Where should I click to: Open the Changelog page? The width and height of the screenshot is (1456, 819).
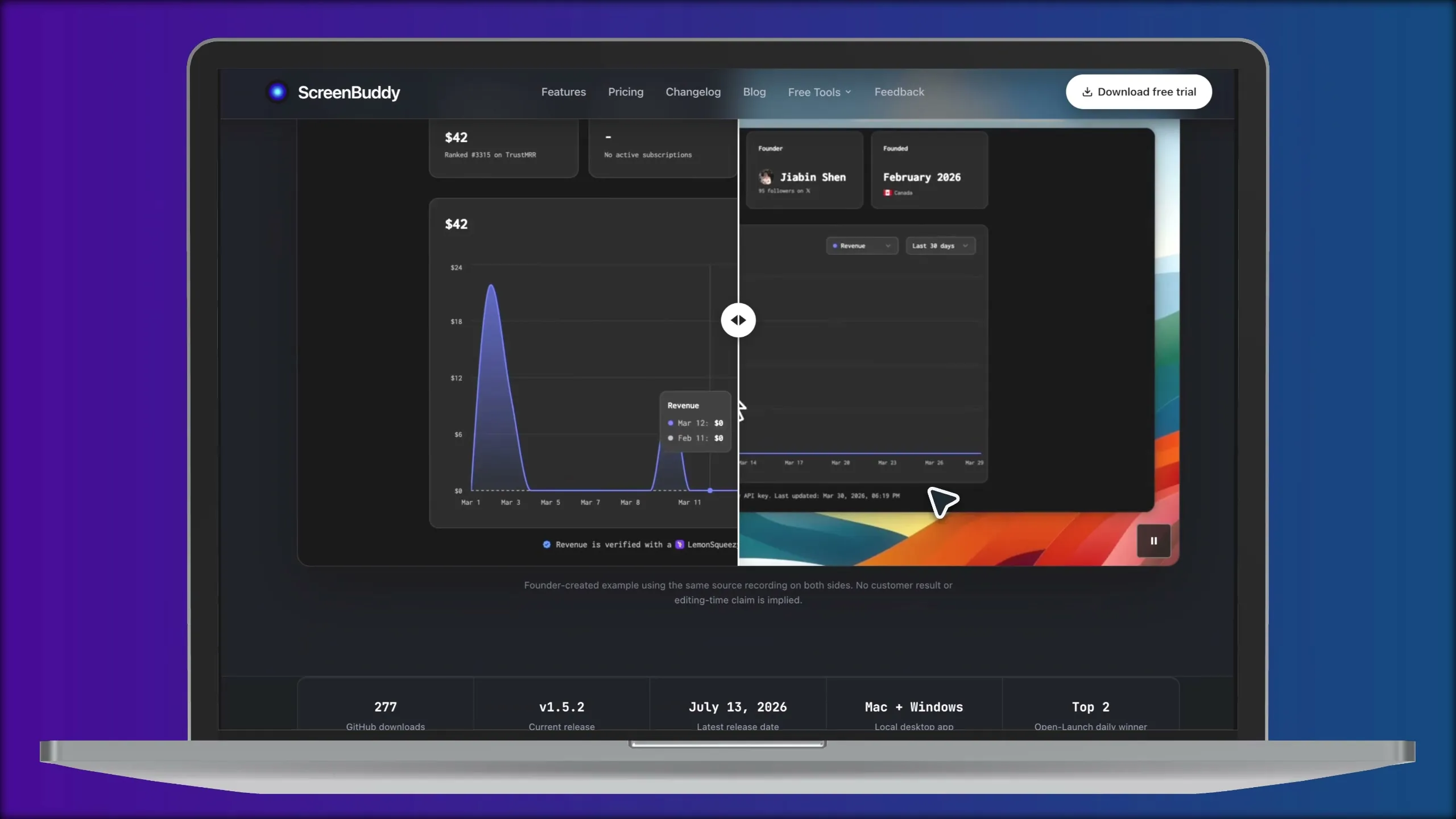point(693,92)
